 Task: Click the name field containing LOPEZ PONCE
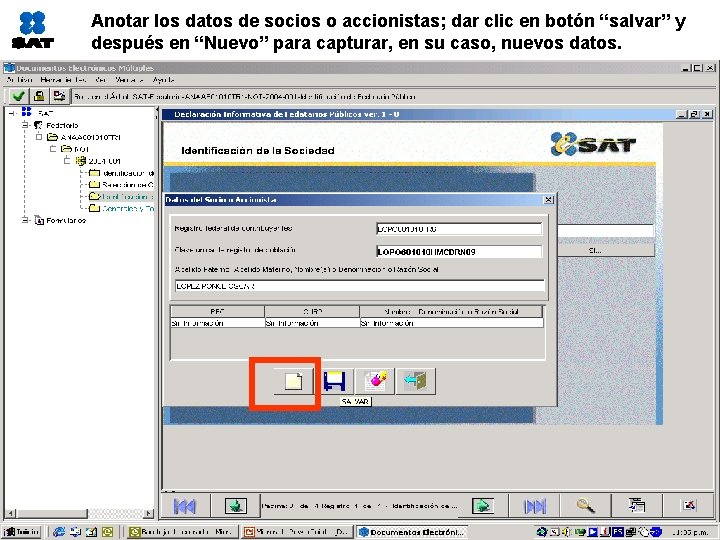coord(360,286)
